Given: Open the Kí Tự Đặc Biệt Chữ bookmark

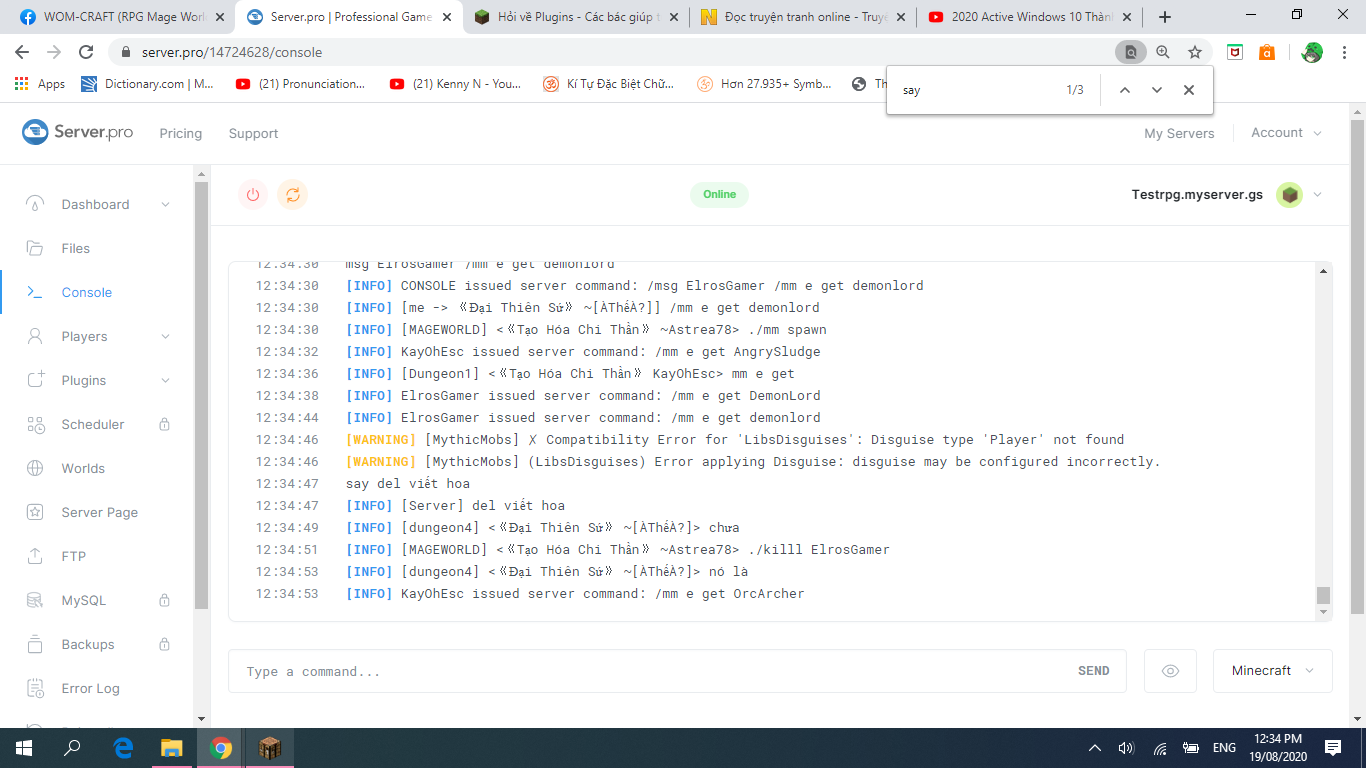Looking at the screenshot, I should (x=608, y=84).
